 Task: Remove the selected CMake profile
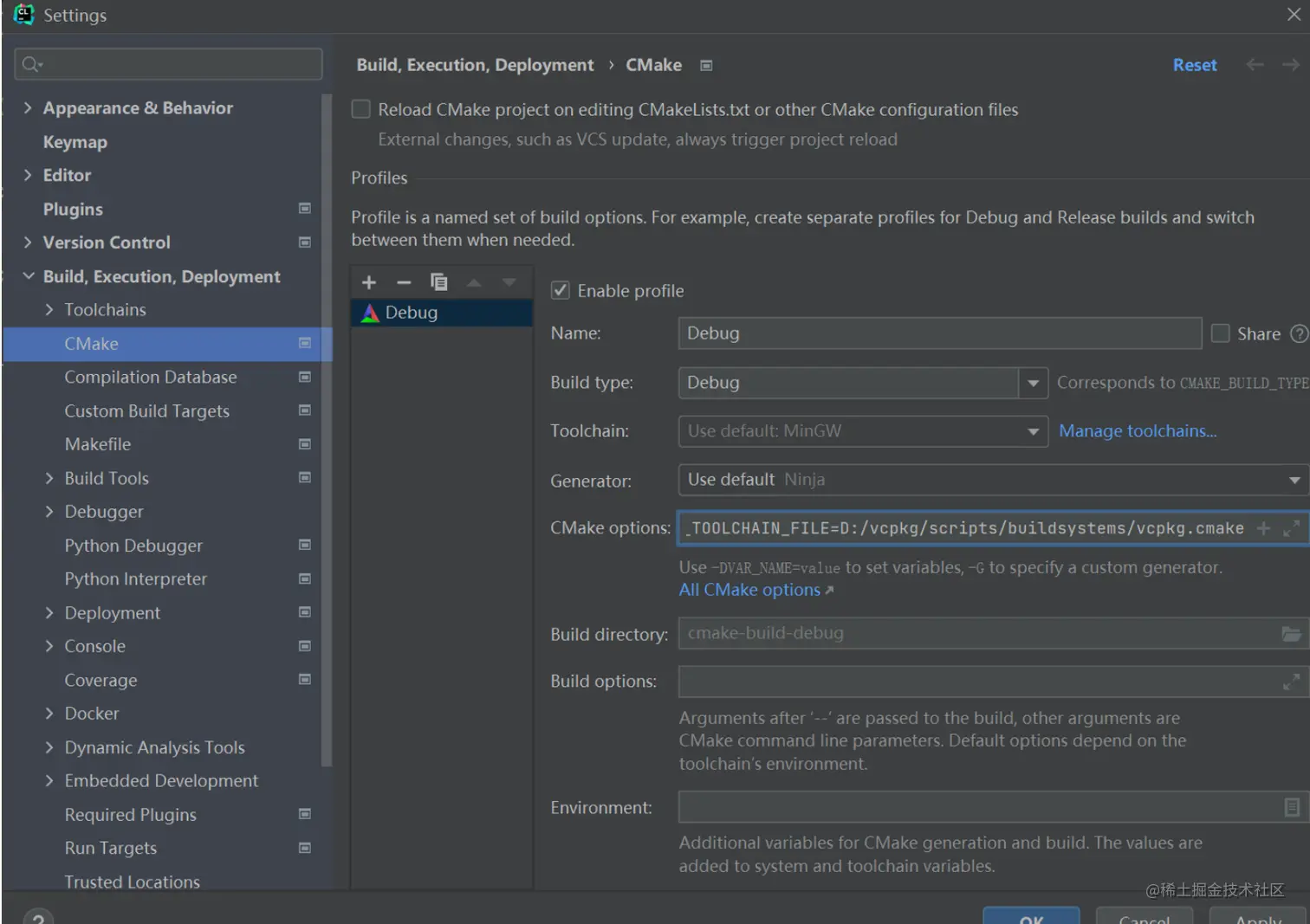pyautogui.click(x=404, y=282)
